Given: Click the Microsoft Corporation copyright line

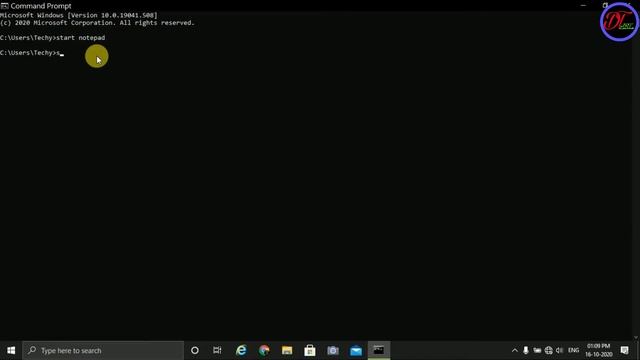Looking at the screenshot, I should [x=97, y=23].
